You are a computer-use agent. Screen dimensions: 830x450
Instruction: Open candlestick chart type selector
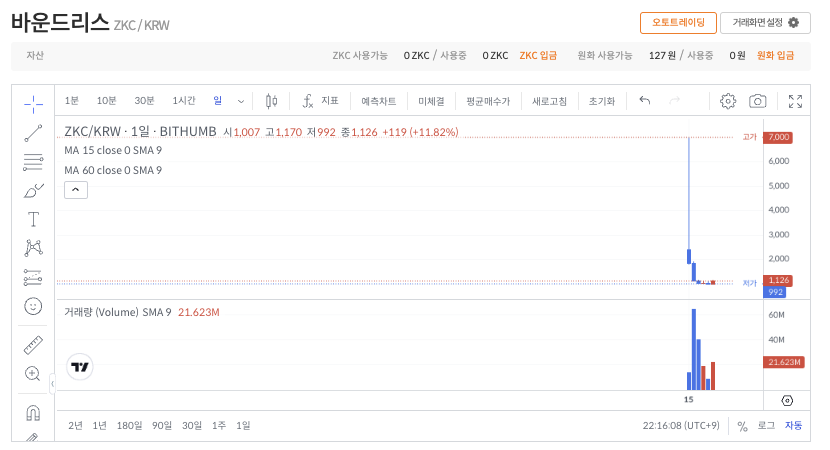point(271,101)
